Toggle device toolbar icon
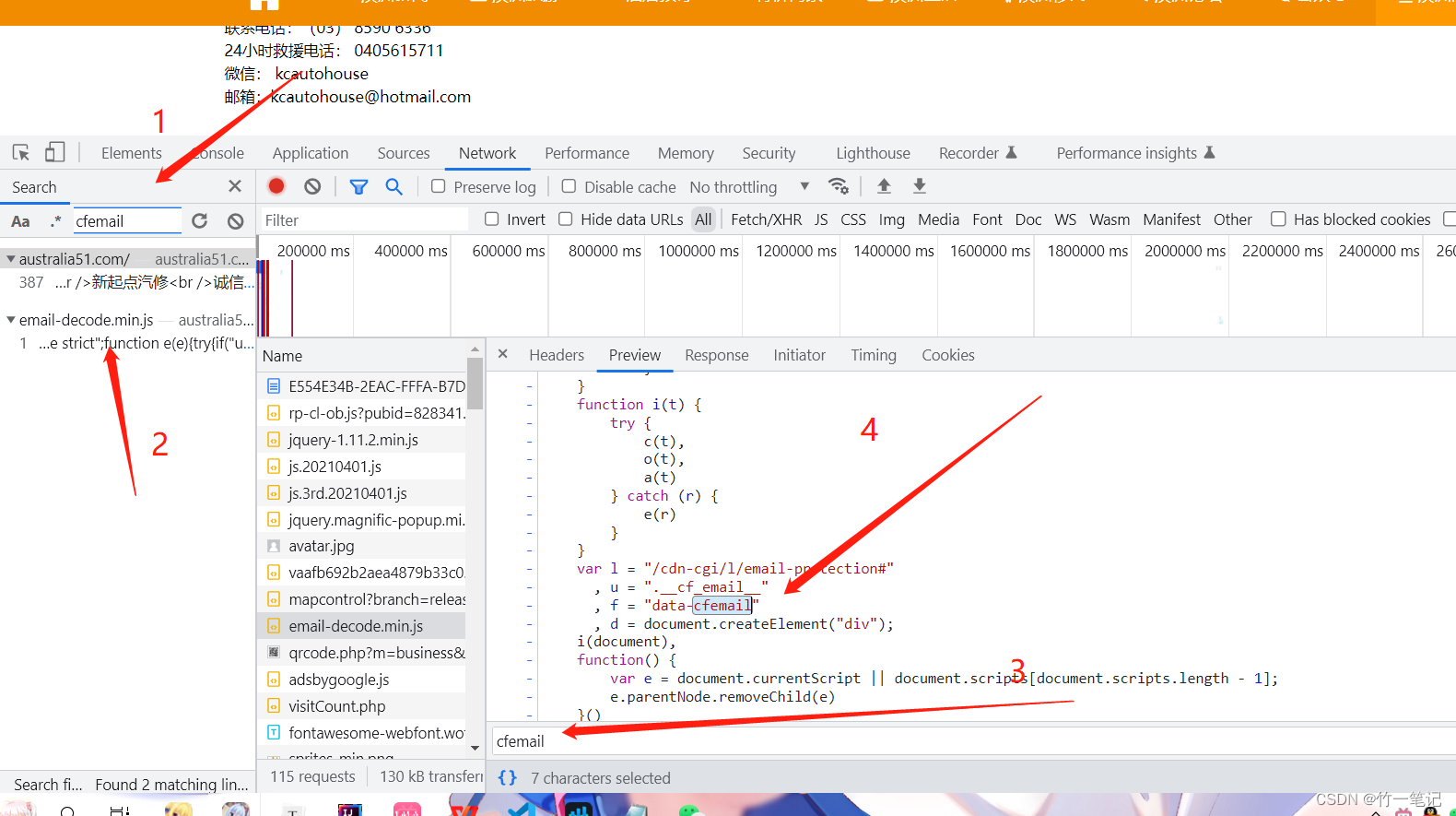The width and height of the screenshot is (1456, 816). [x=55, y=152]
